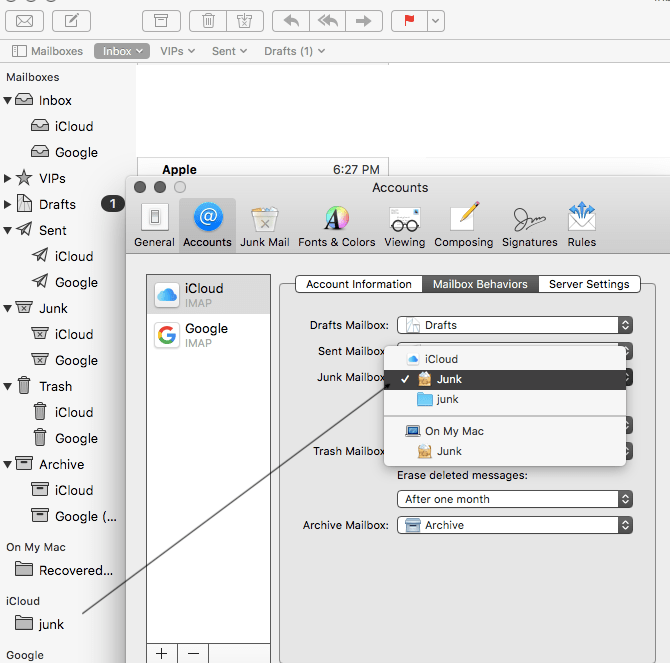The image size is (670, 663).
Task: Open the Drafts Mailbox popup menu
Action: click(x=514, y=325)
